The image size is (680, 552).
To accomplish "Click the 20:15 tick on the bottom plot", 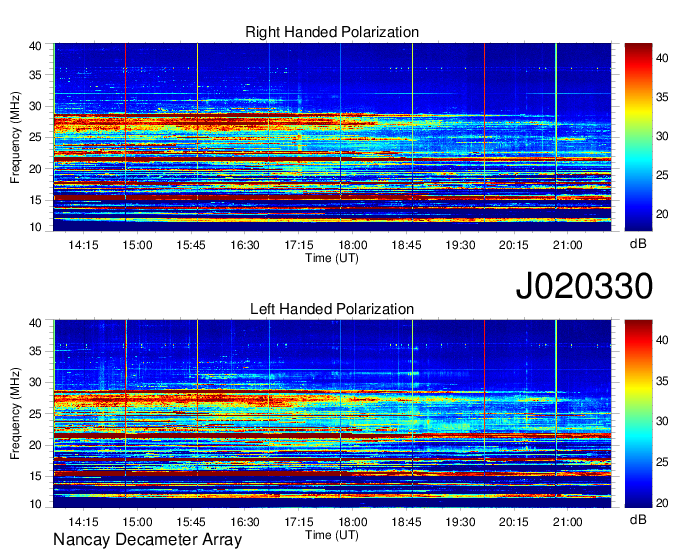I will (514, 522).
